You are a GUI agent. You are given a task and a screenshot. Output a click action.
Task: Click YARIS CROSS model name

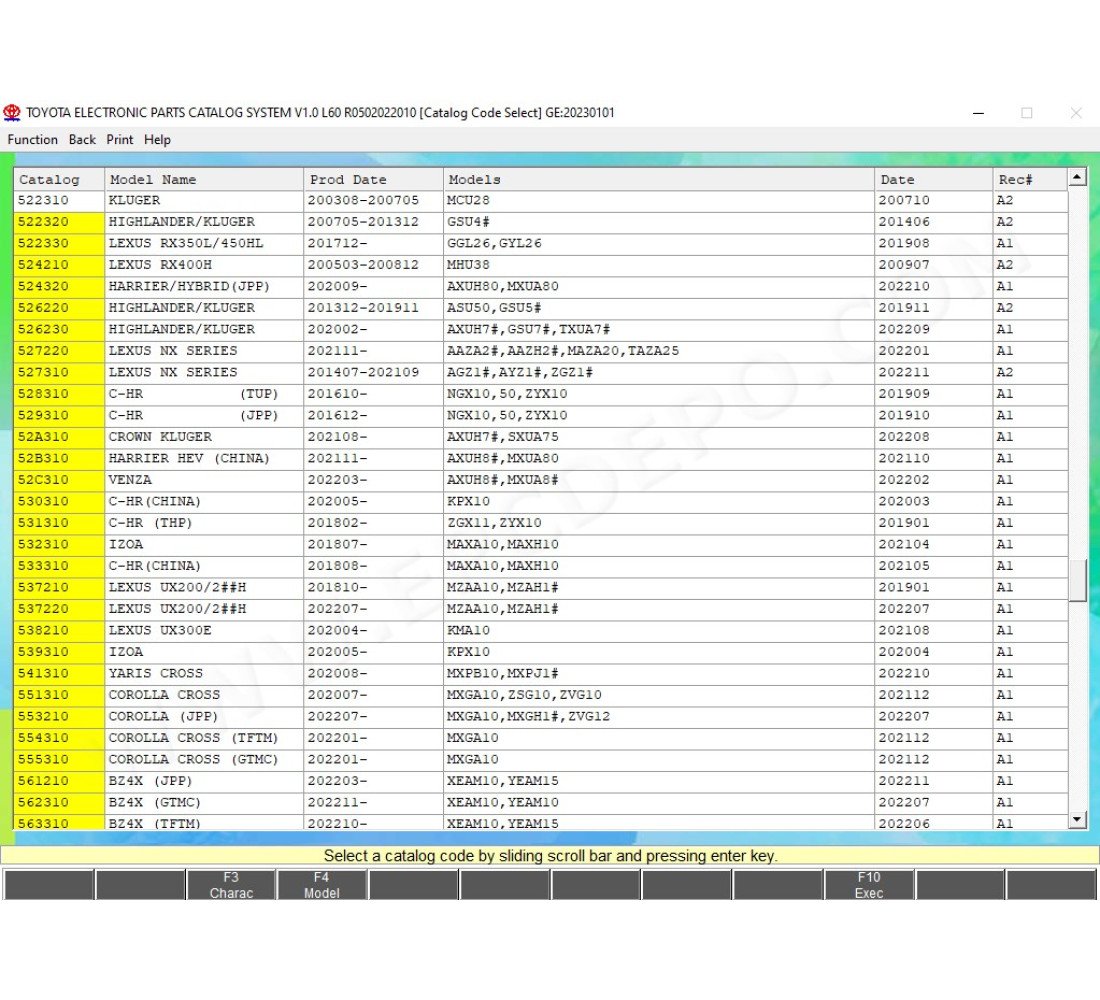pyautogui.click(x=156, y=674)
